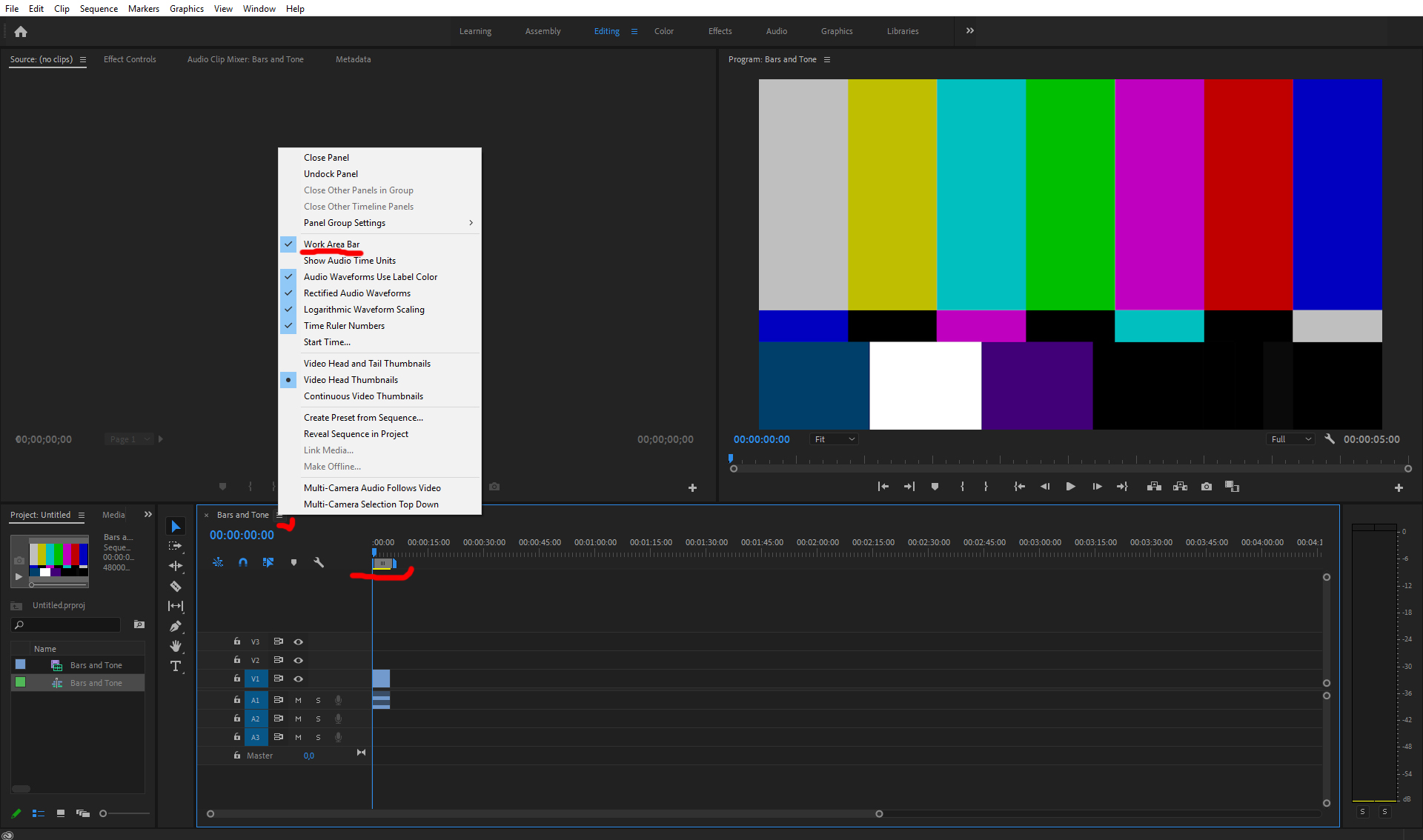
Task: Toggle Snap in Timeline magnet icon
Action: [243, 562]
